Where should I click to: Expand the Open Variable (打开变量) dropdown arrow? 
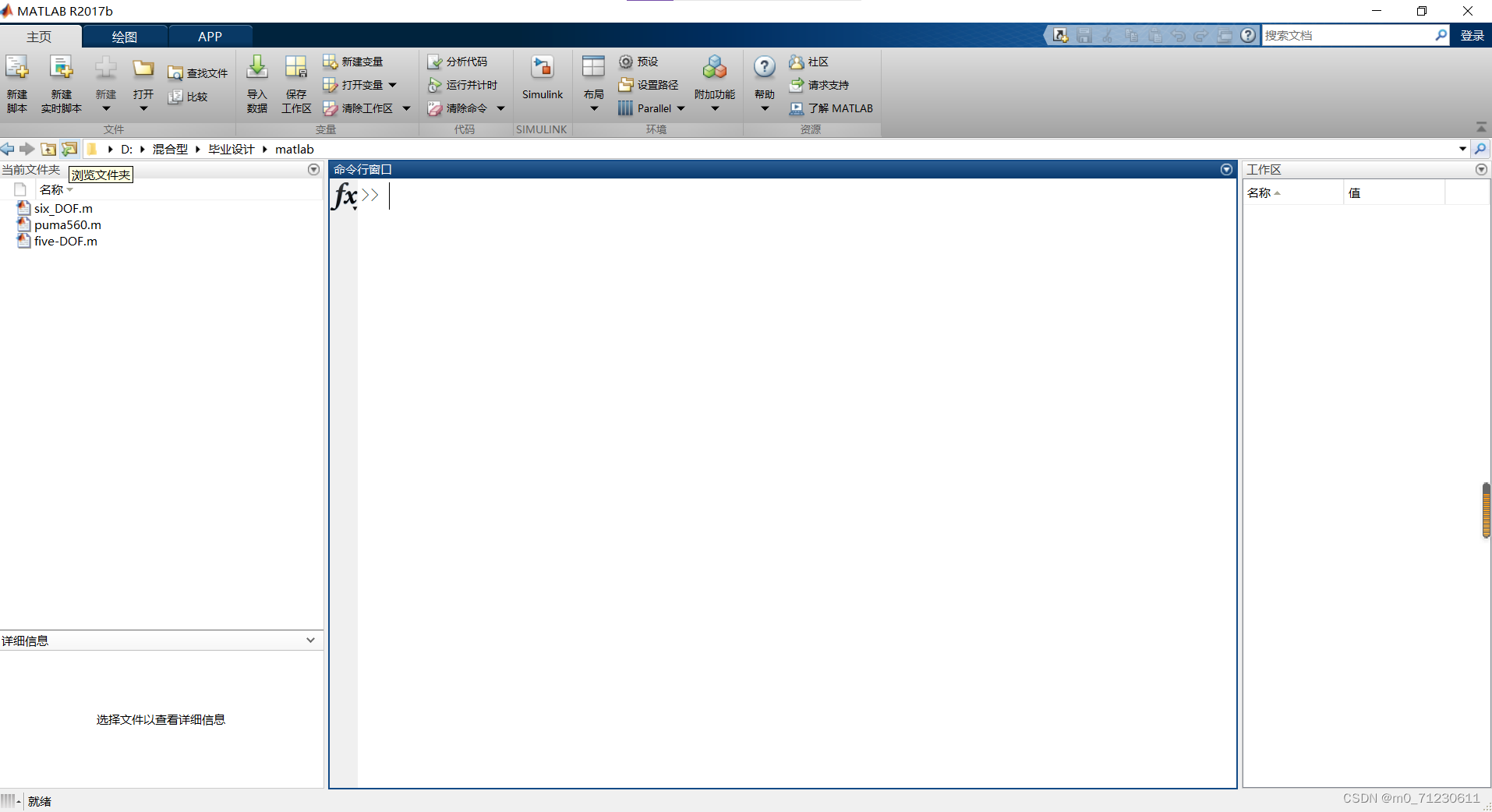[x=392, y=85]
